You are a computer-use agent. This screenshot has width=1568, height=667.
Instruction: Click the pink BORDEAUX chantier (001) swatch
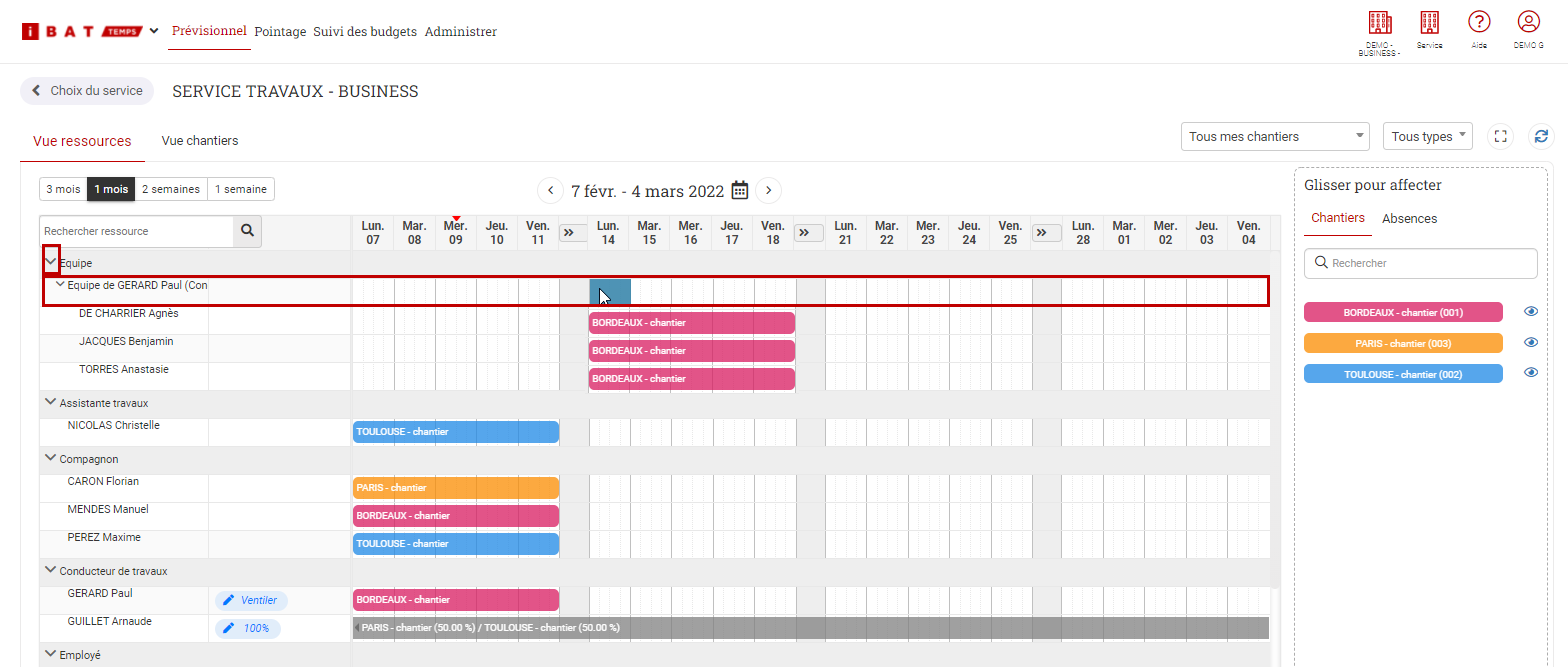point(1403,312)
